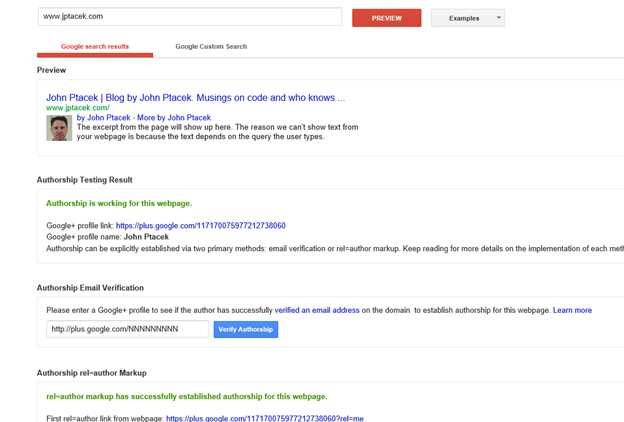Click the Preview heading
Screen dimensions: 624x422
(x=51, y=70)
